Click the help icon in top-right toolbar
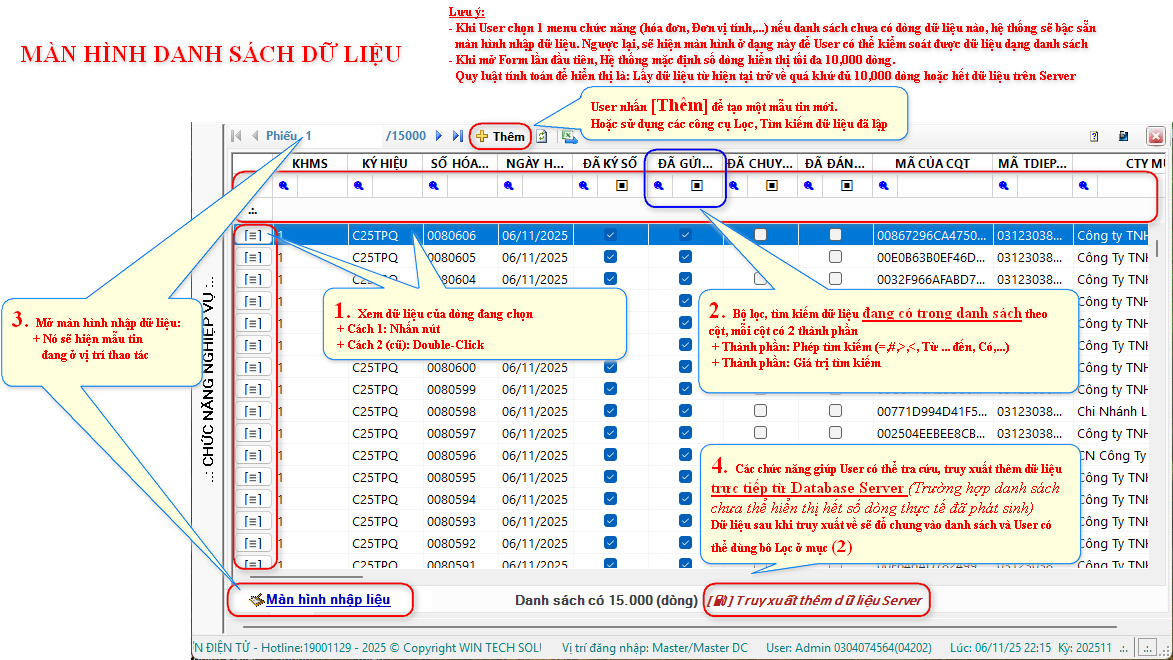 (x=1094, y=136)
